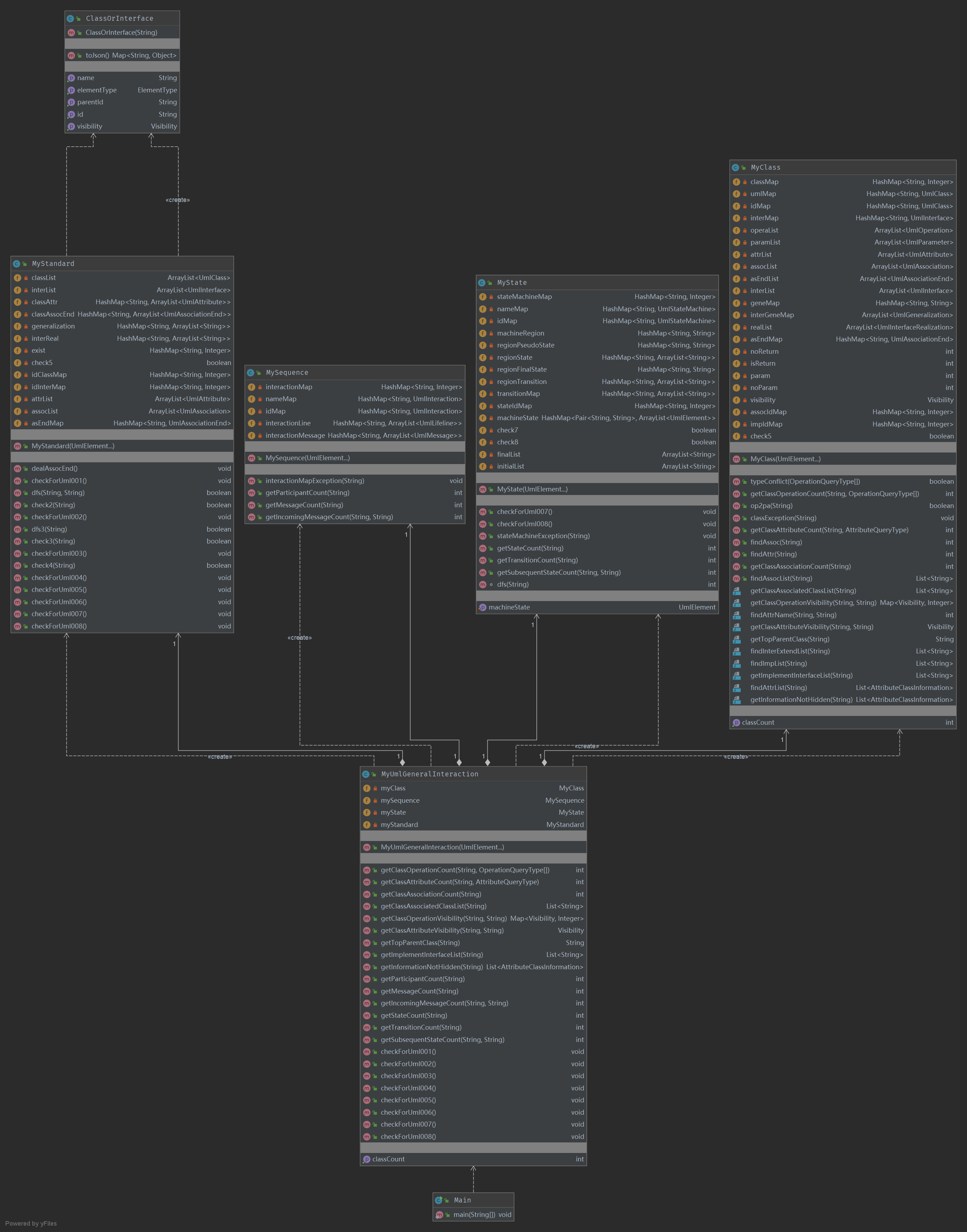The image size is (967, 1232).
Task: Select dealAssocEnd() method in MyStandard
Action: [54, 469]
